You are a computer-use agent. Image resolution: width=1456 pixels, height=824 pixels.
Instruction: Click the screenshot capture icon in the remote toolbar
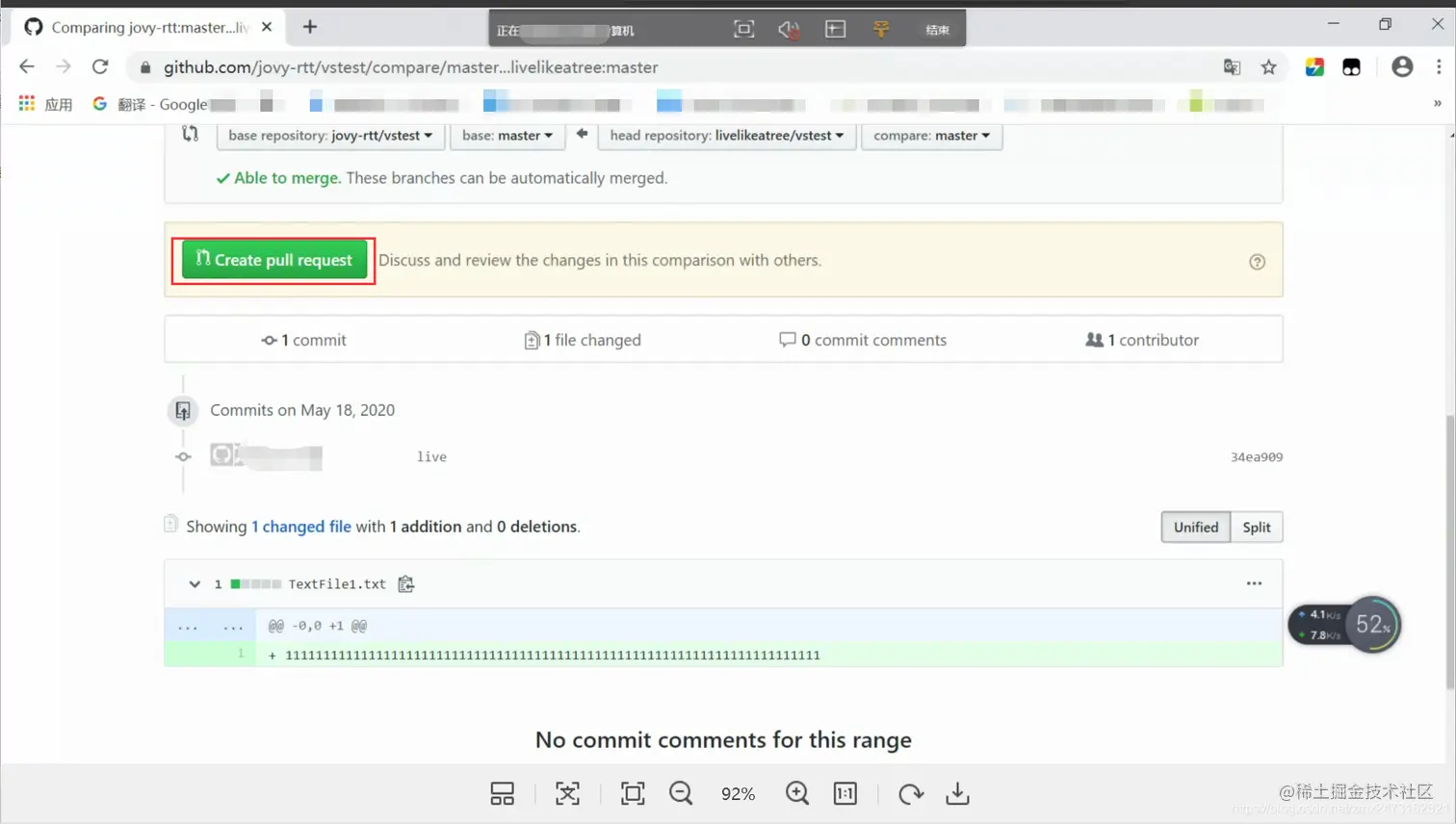tap(743, 29)
